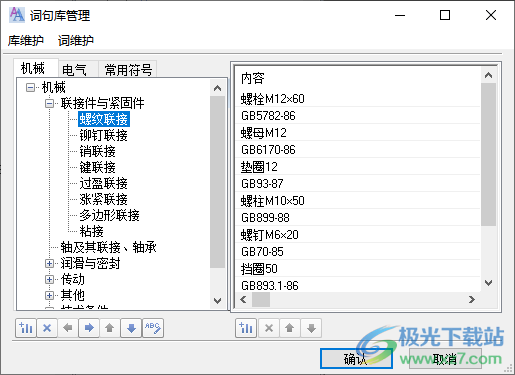Click the tree panel vertical scrollbar thumb
Viewport: 515px width, 375px height.
click(x=217, y=182)
